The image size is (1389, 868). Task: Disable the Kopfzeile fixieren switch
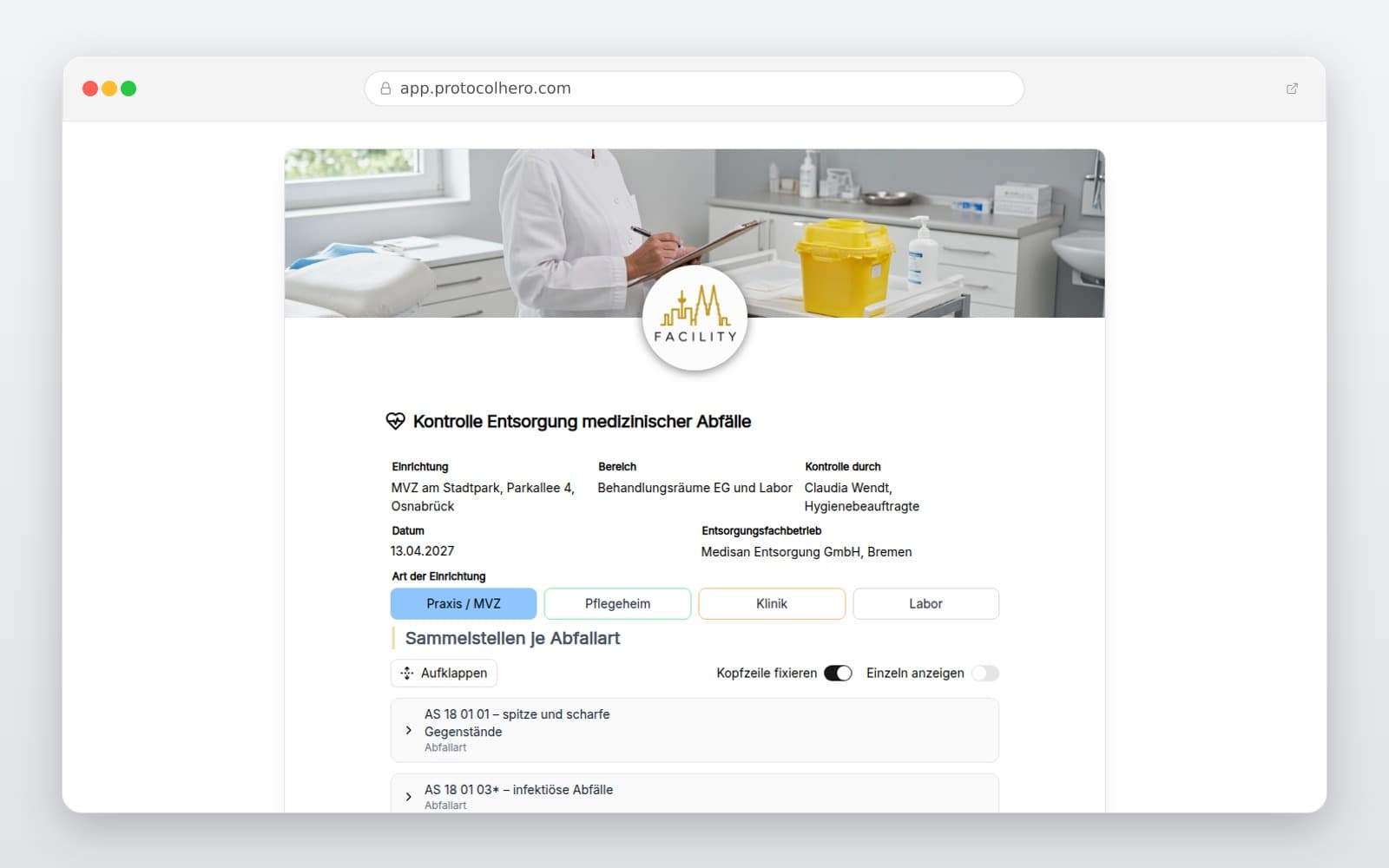click(x=838, y=673)
